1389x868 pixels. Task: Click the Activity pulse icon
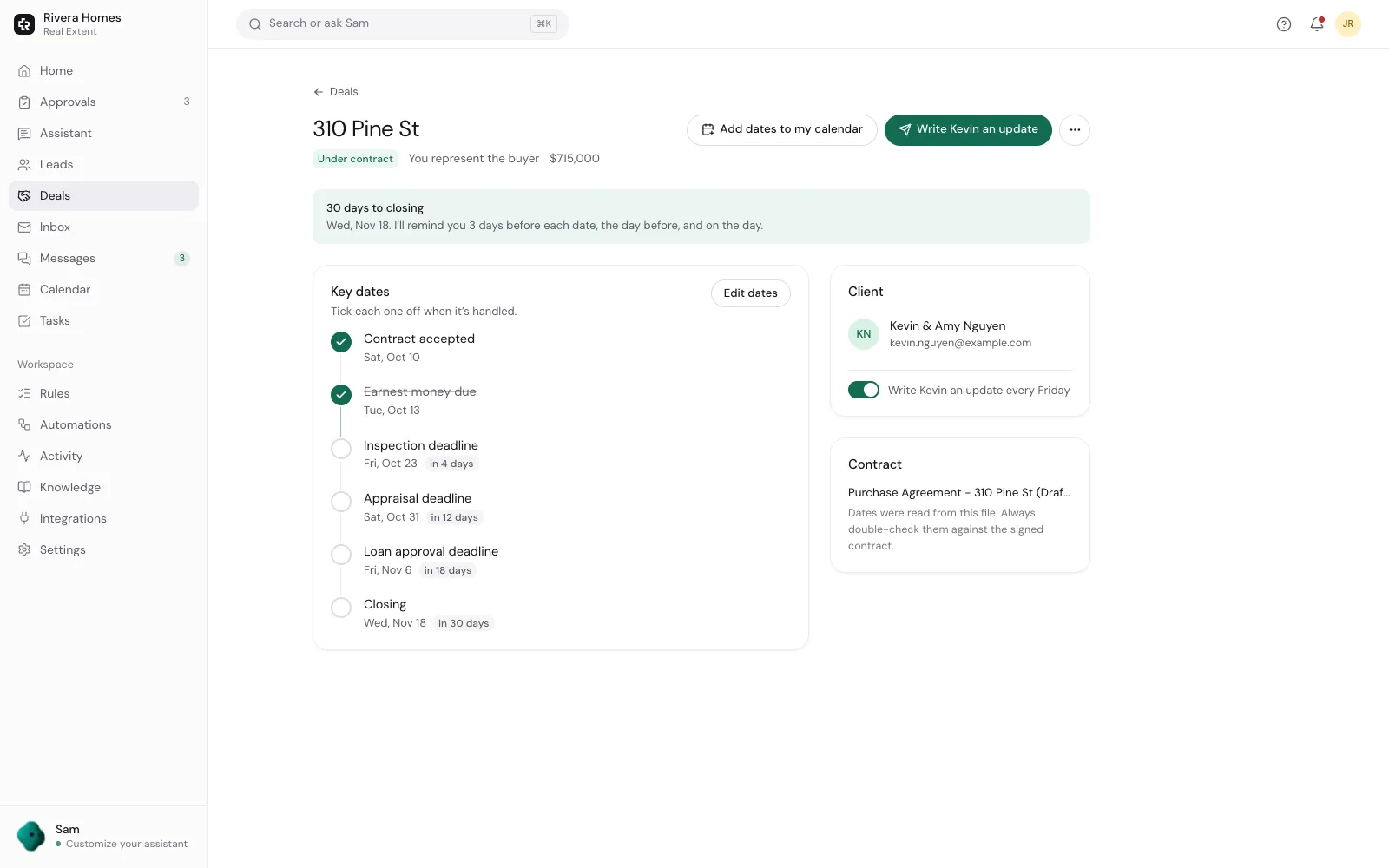coord(24,457)
